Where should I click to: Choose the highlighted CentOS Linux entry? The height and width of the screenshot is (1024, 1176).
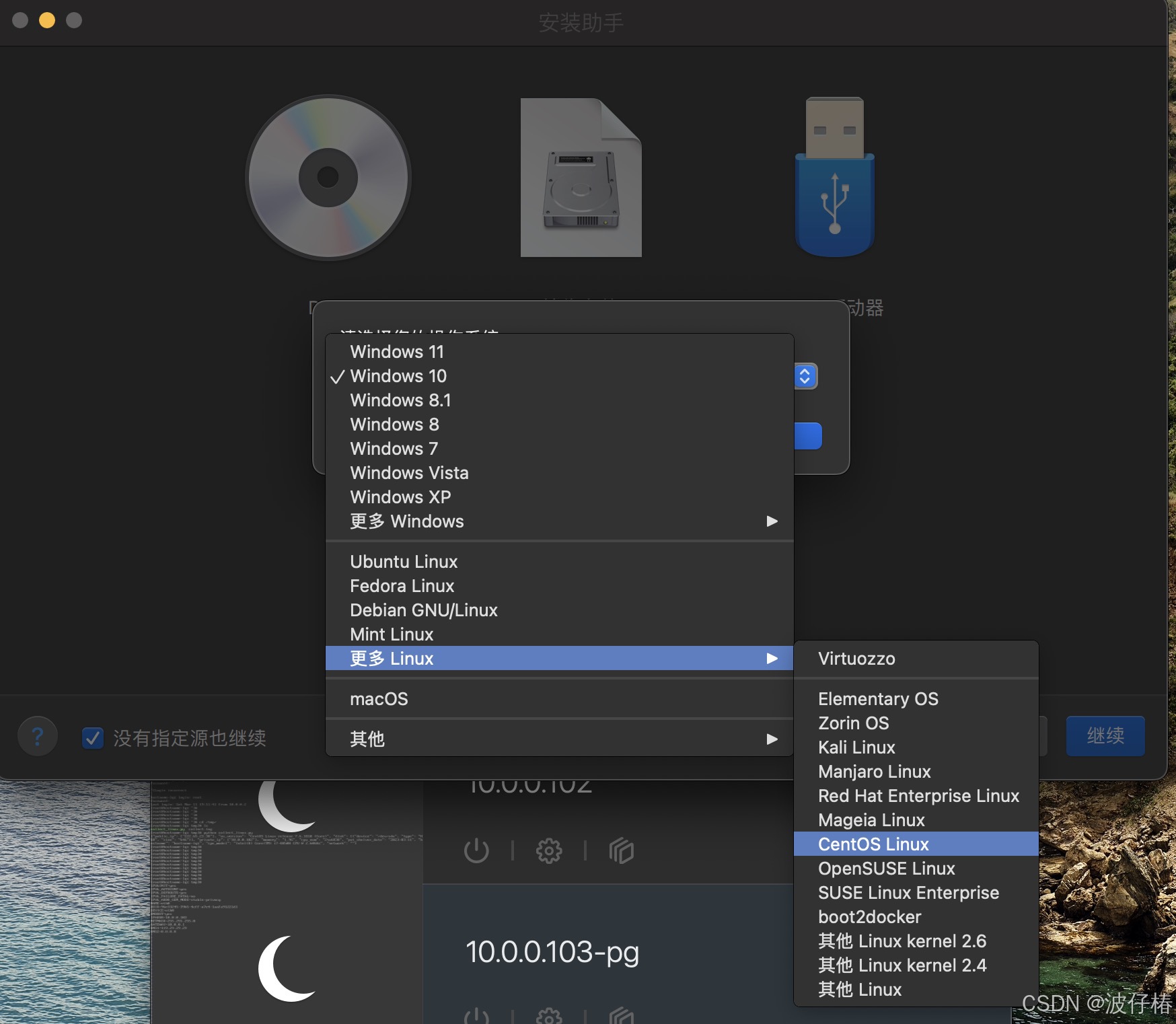pyautogui.click(x=916, y=844)
